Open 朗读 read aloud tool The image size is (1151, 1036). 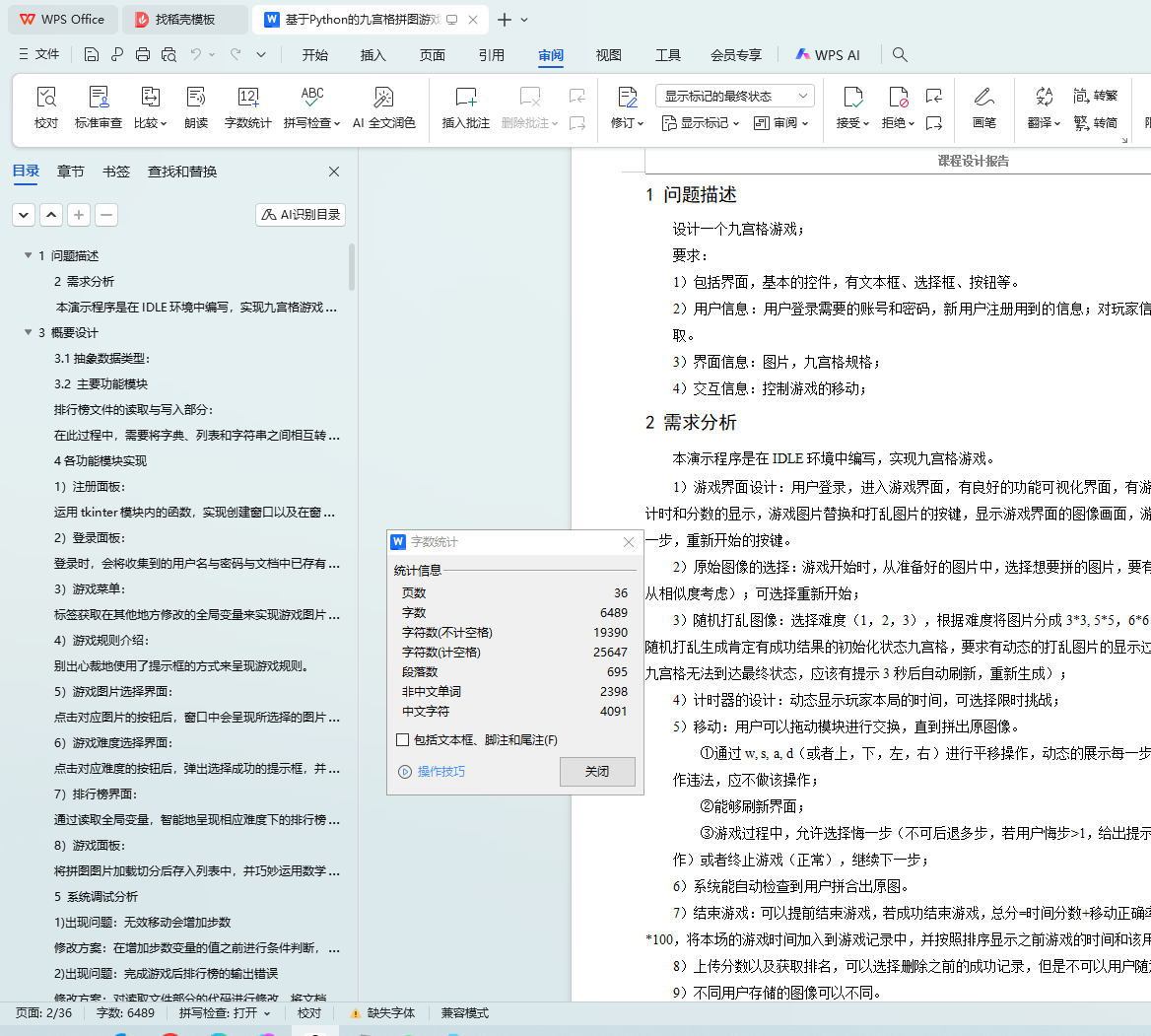pyautogui.click(x=196, y=107)
